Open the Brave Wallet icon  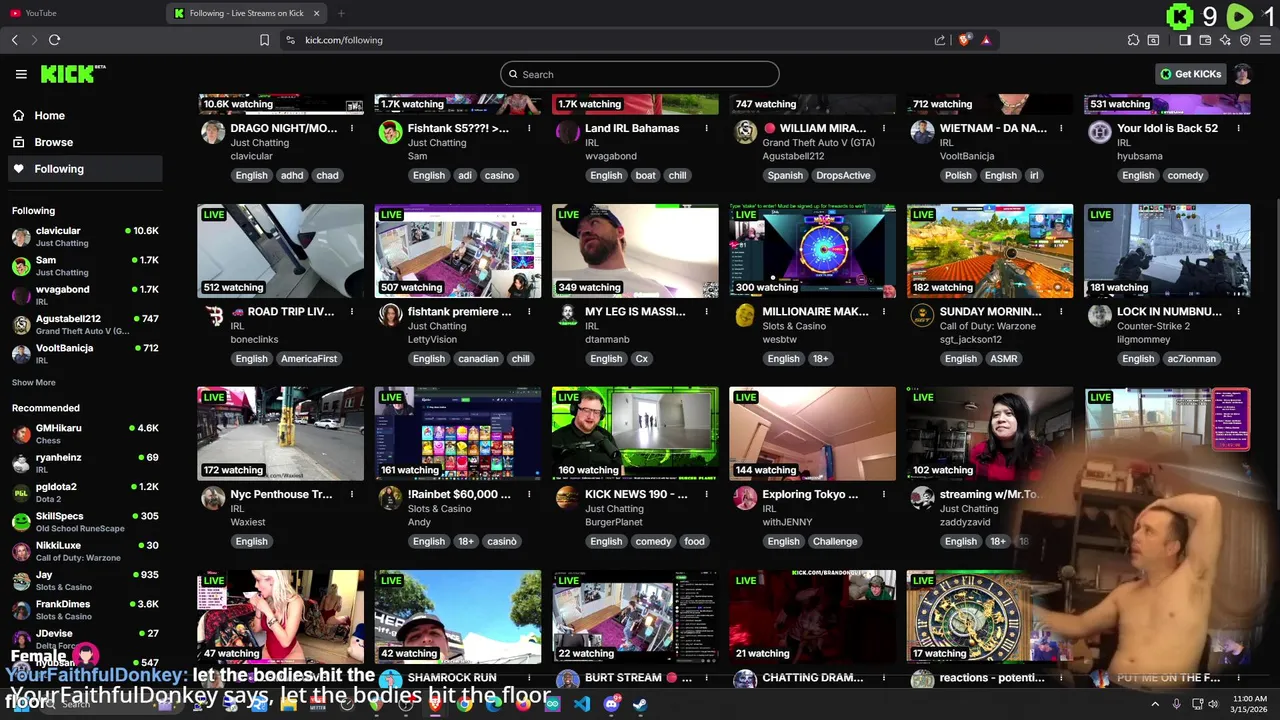(1206, 40)
